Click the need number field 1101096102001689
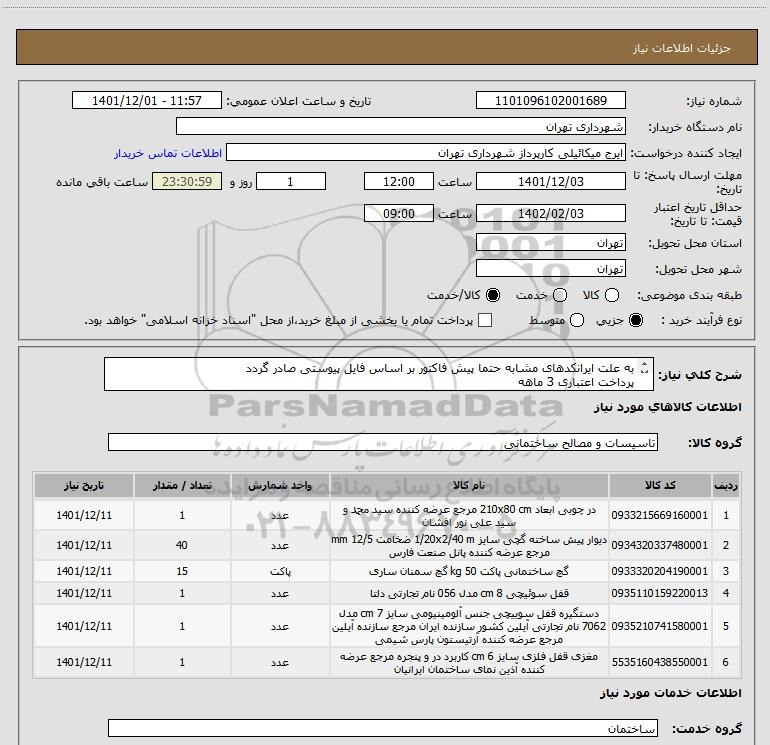Viewport: 770px width, 745px height. coord(550,101)
